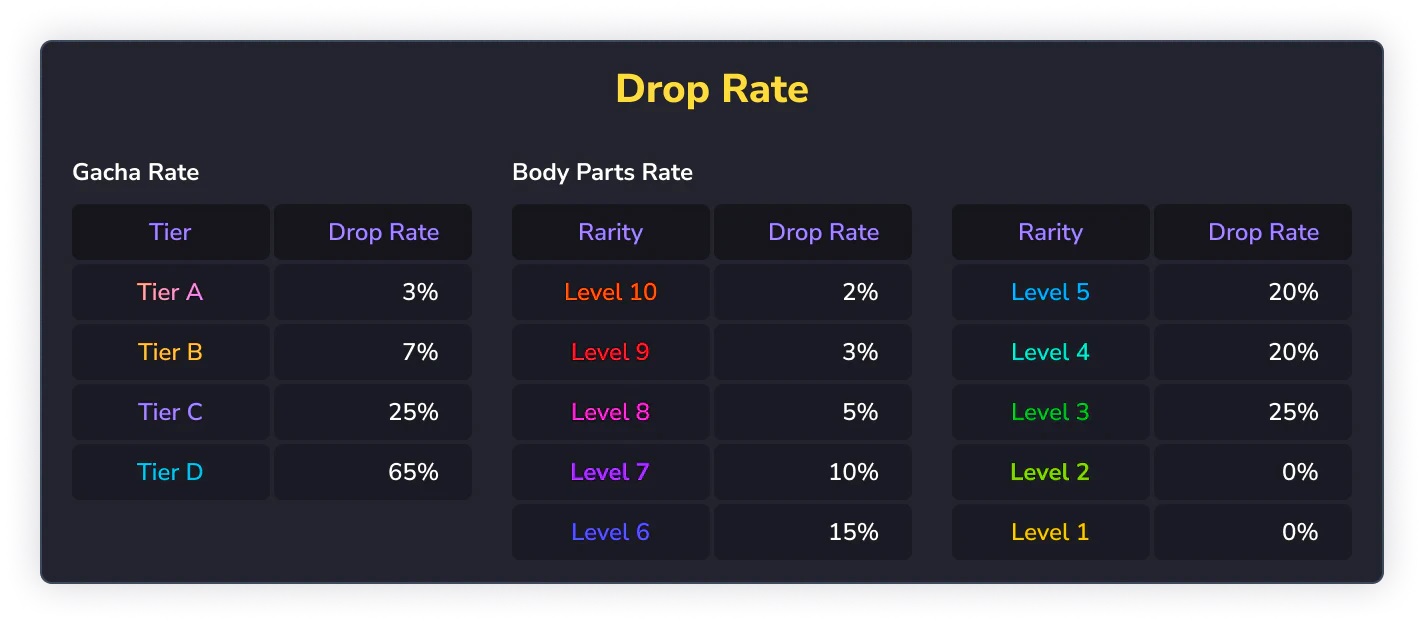The width and height of the screenshot is (1424, 624).
Task: Click the Drop Rate title heading
Action: (711, 89)
